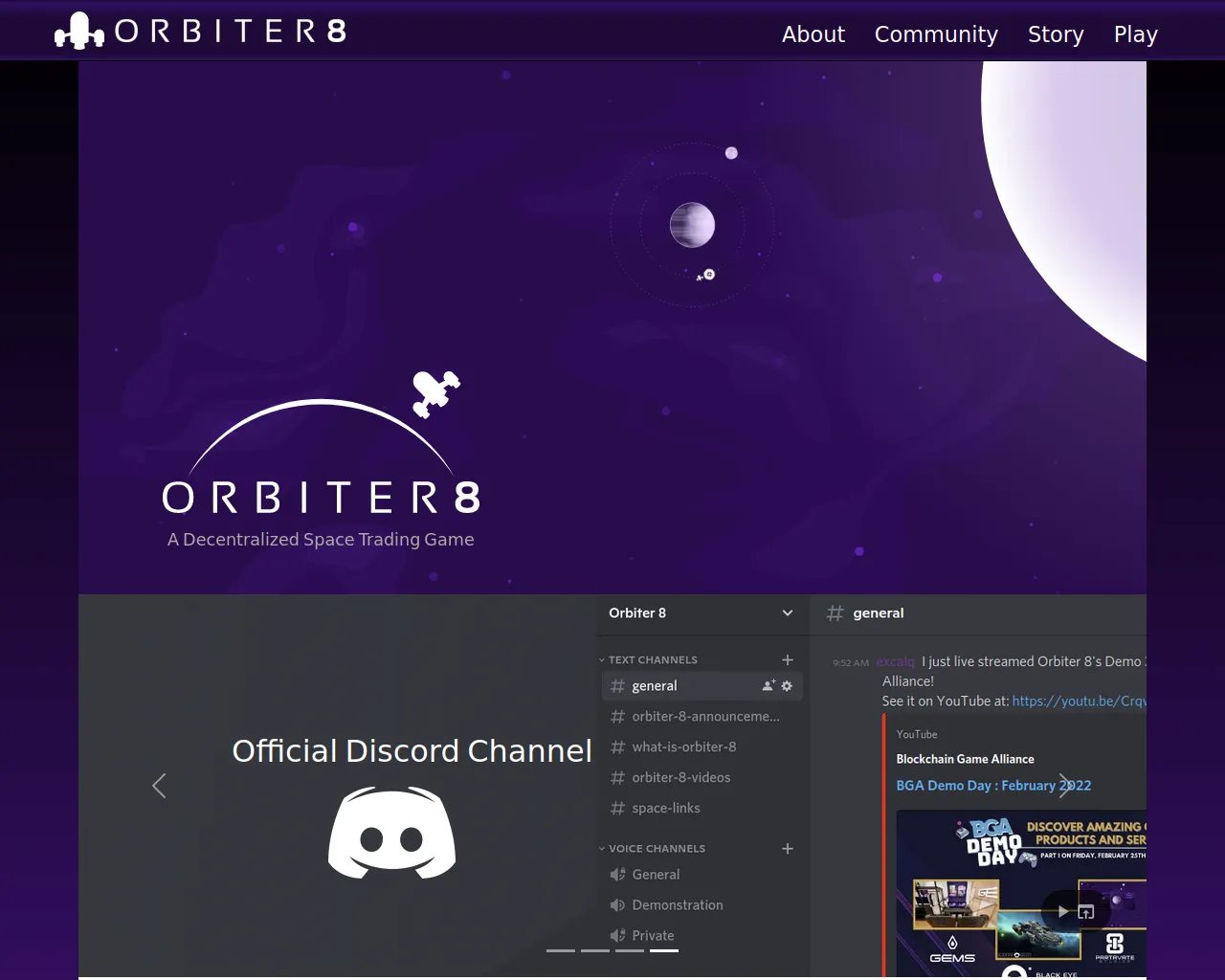Open the youtu.be link in the message

coord(1079,702)
